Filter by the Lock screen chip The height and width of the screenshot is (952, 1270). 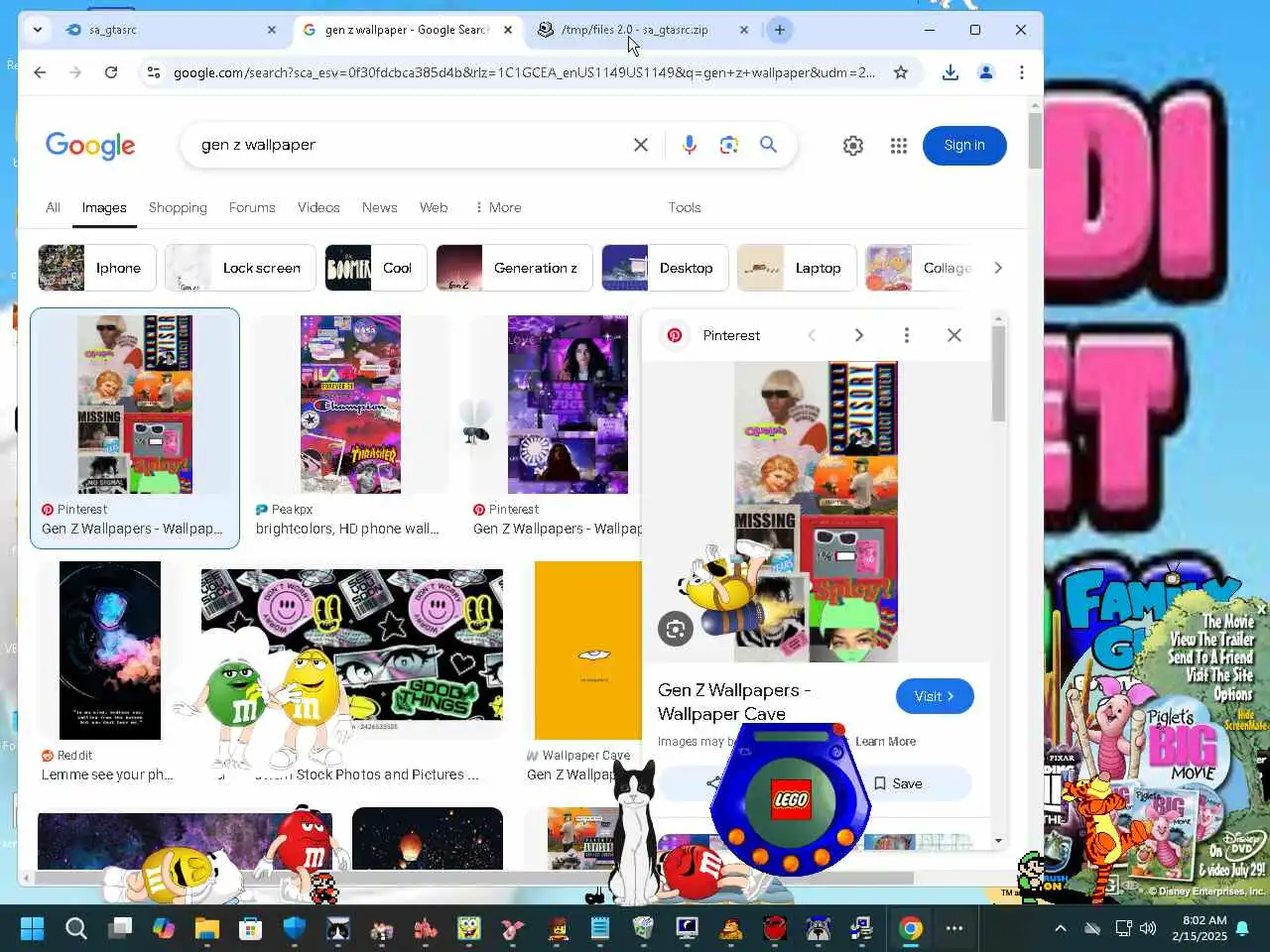pyautogui.click(x=240, y=268)
